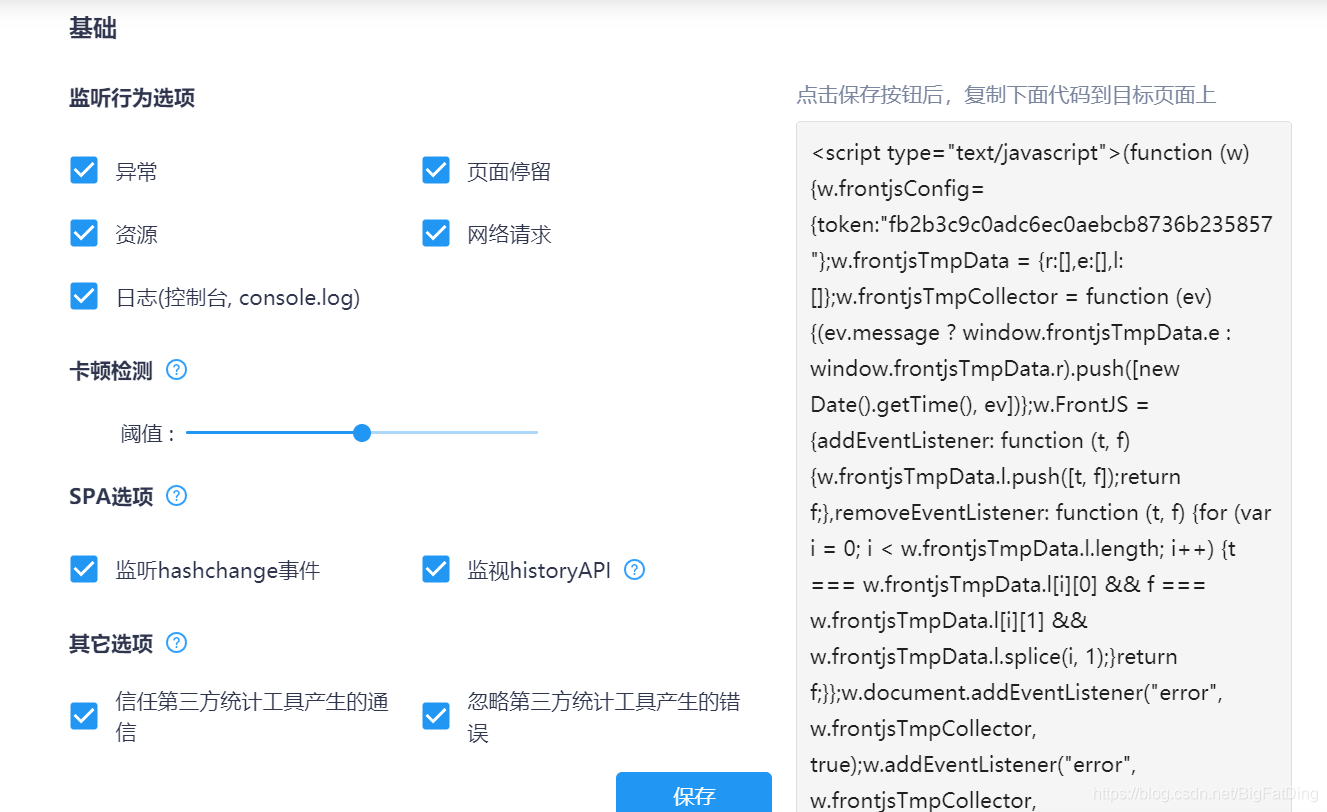
Task: Click the token value fb2b3c9c0adc6ec0aebcb8736b235857
Action: [x=1079, y=225]
